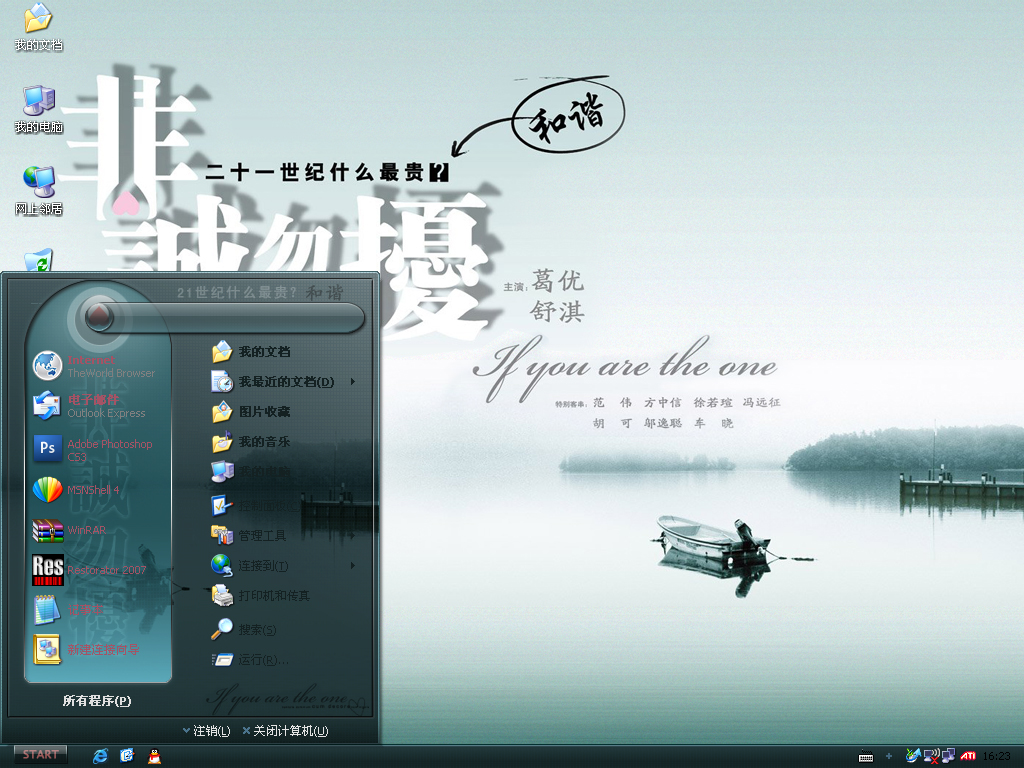The image size is (1024, 768).
Task: Choose 运行(R)... in start menu
Action: click(x=249, y=660)
